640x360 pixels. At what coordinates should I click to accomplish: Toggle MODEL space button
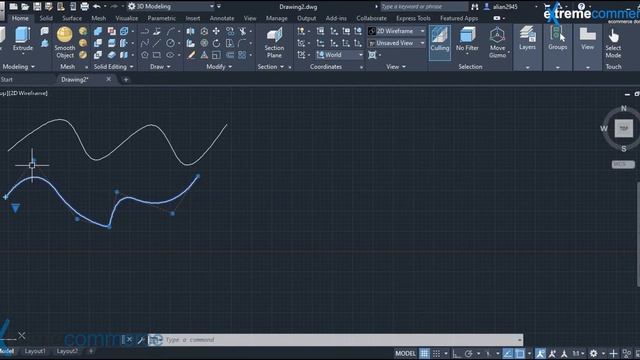(405, 353)
